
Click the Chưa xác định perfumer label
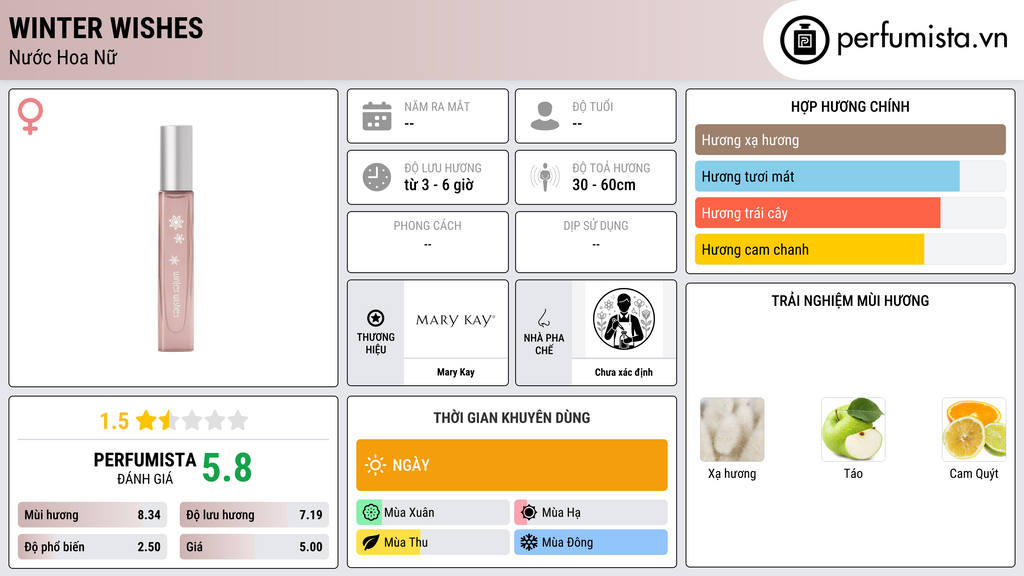pos(624,372)
